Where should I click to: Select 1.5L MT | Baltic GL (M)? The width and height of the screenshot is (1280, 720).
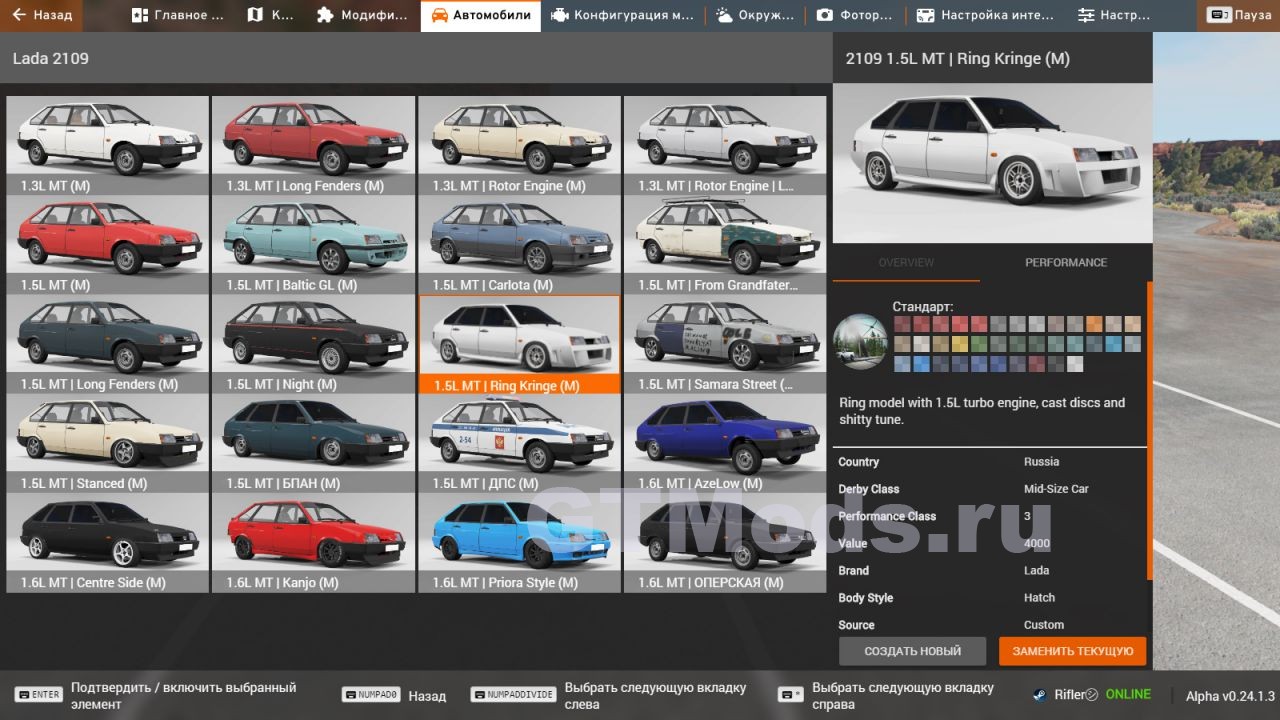pos(314,244)
